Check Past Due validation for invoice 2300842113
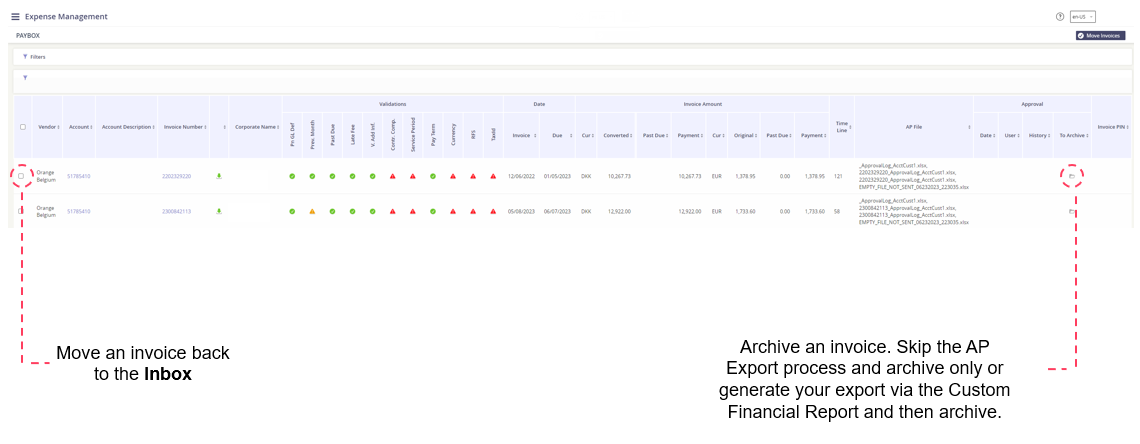Image resolution: width=1140 pixels, height=444 pixels. coord(332,211)
